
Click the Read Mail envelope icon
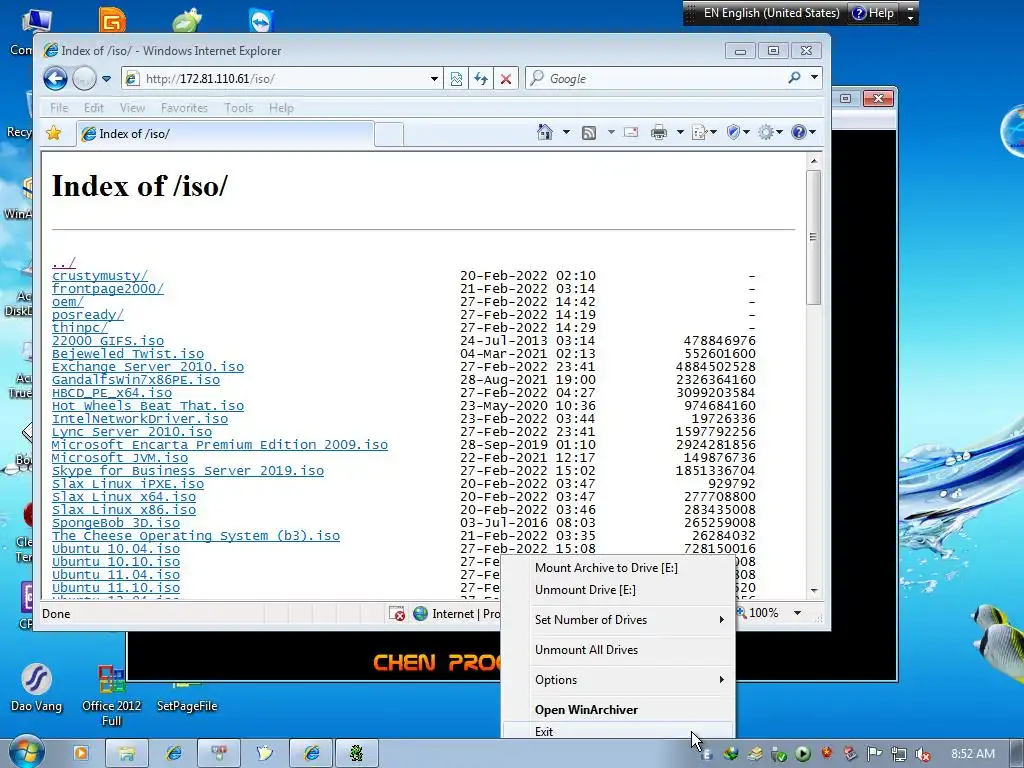tap(631, 133)
